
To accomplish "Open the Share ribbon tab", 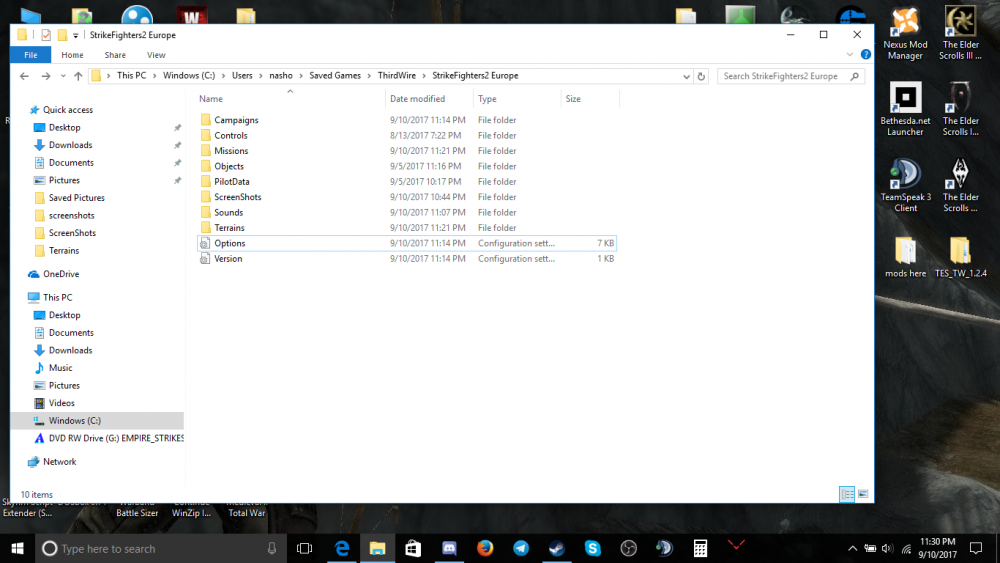I will [x=115, y=55].
